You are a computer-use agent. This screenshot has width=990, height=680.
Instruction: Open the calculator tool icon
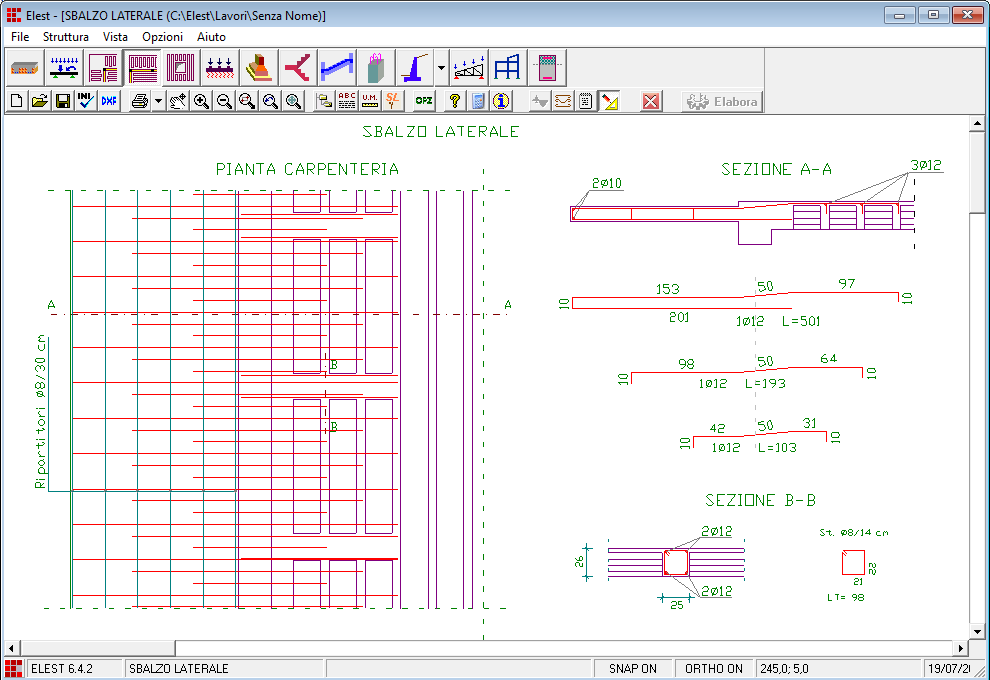(x=478, y=101)
